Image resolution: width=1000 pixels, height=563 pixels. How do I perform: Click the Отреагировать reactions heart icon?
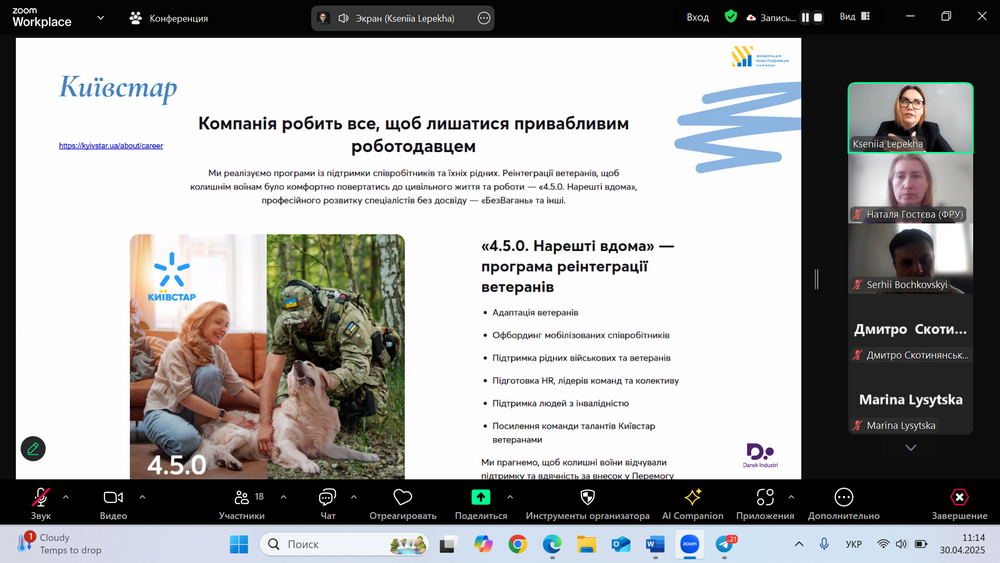click(403, 499)
